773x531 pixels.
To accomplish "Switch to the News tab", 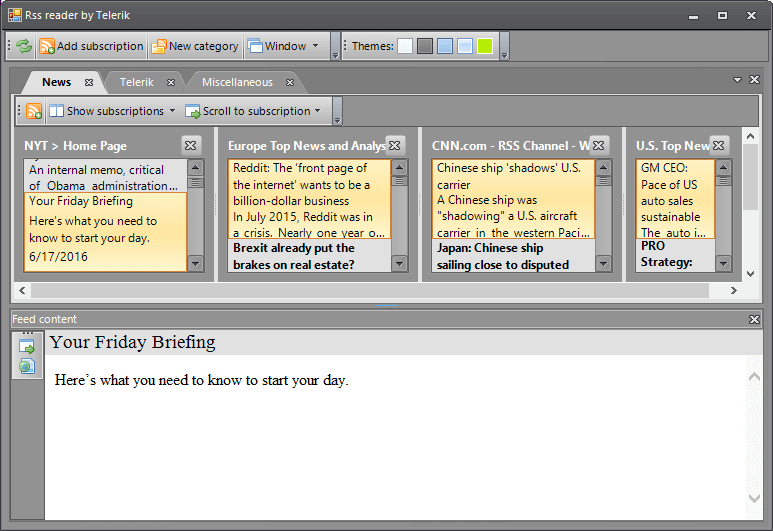I will pyautogui.click(x=56, y=82).
